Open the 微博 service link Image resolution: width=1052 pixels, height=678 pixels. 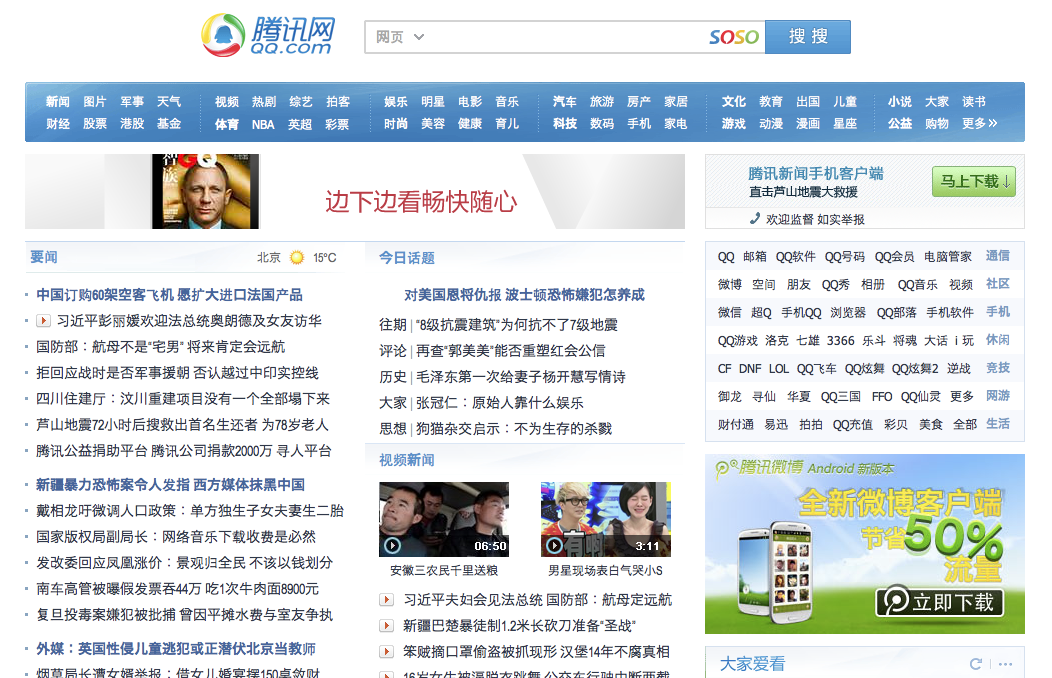[x=729, y=284]
